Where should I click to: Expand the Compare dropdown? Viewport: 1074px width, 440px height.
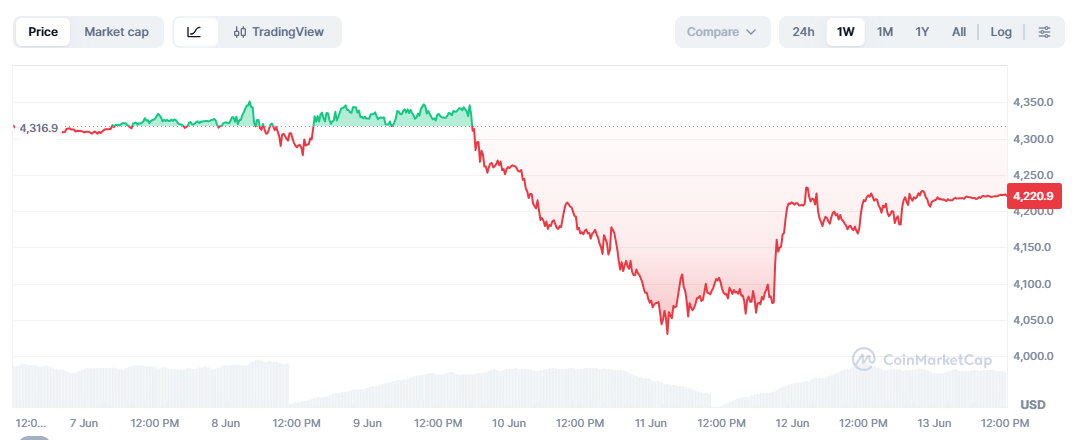point(723,32)
